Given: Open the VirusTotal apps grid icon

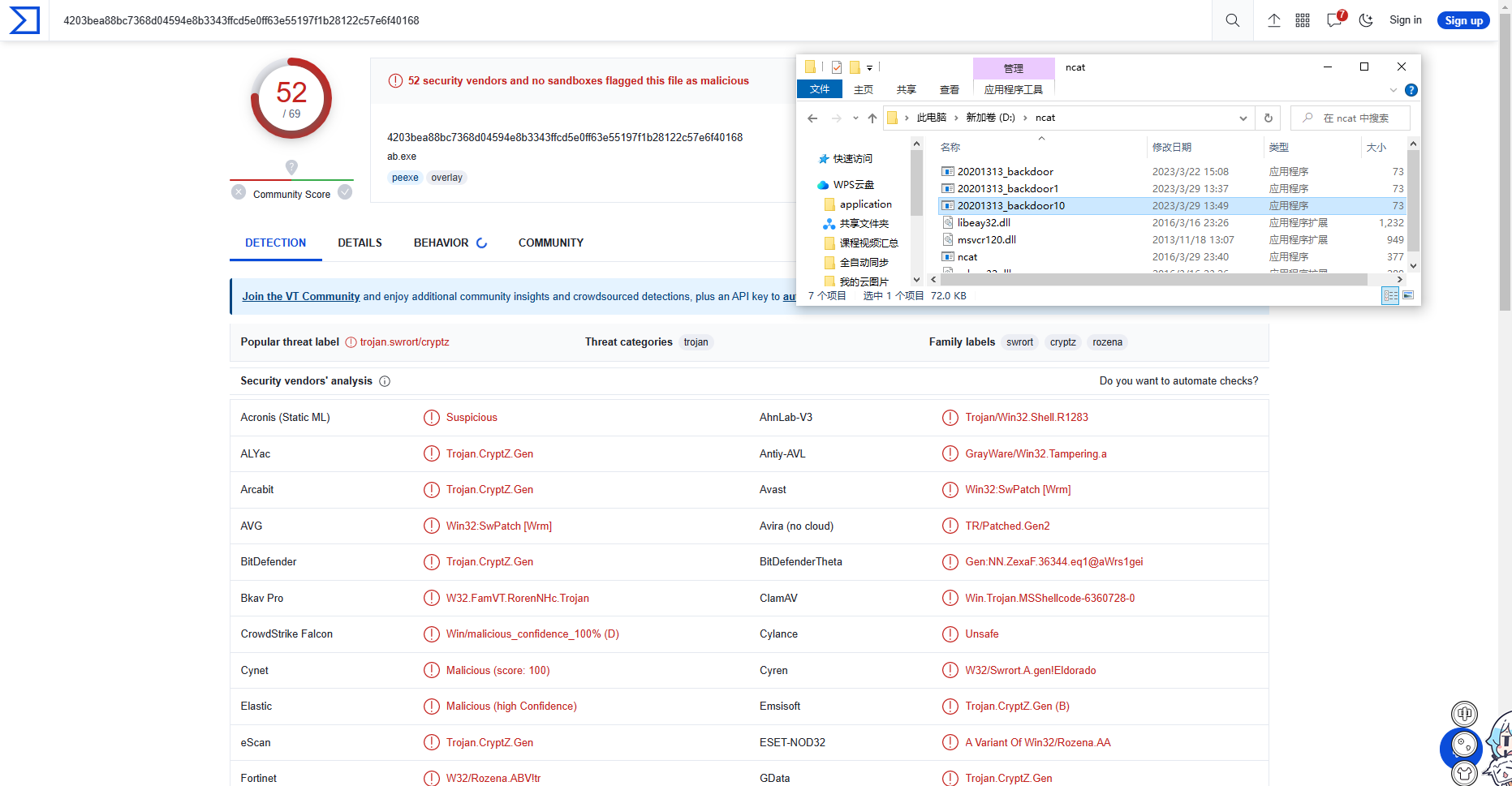Looking at the screenshot, I should [x=1303, y=20].
